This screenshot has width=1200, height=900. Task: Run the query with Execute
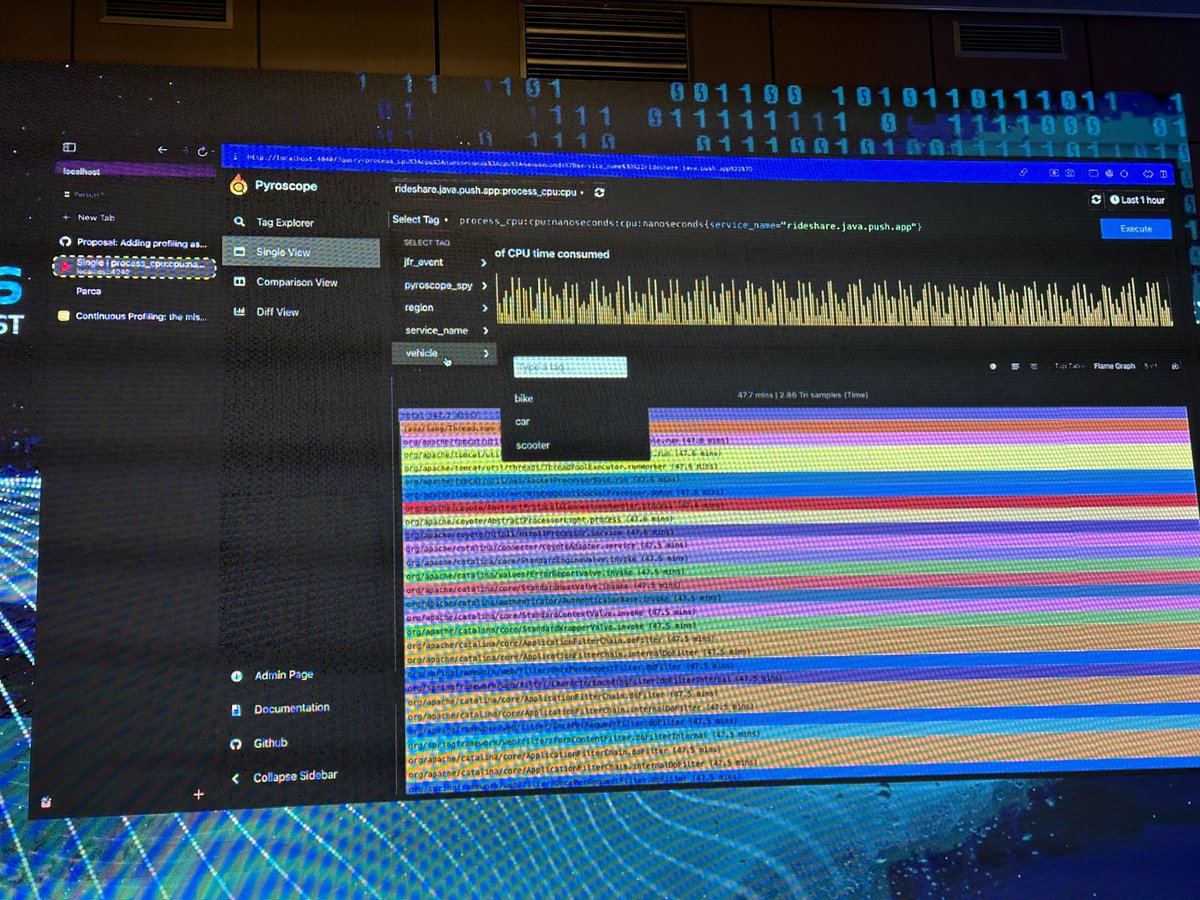(1136, 229)
